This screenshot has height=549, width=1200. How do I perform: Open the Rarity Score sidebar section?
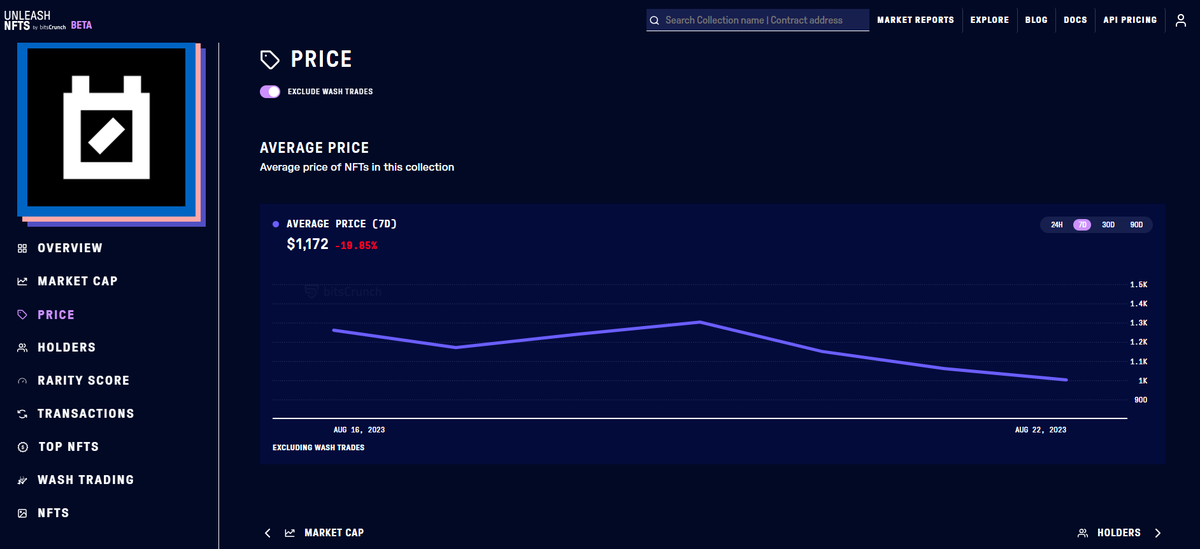coord(83,381)
